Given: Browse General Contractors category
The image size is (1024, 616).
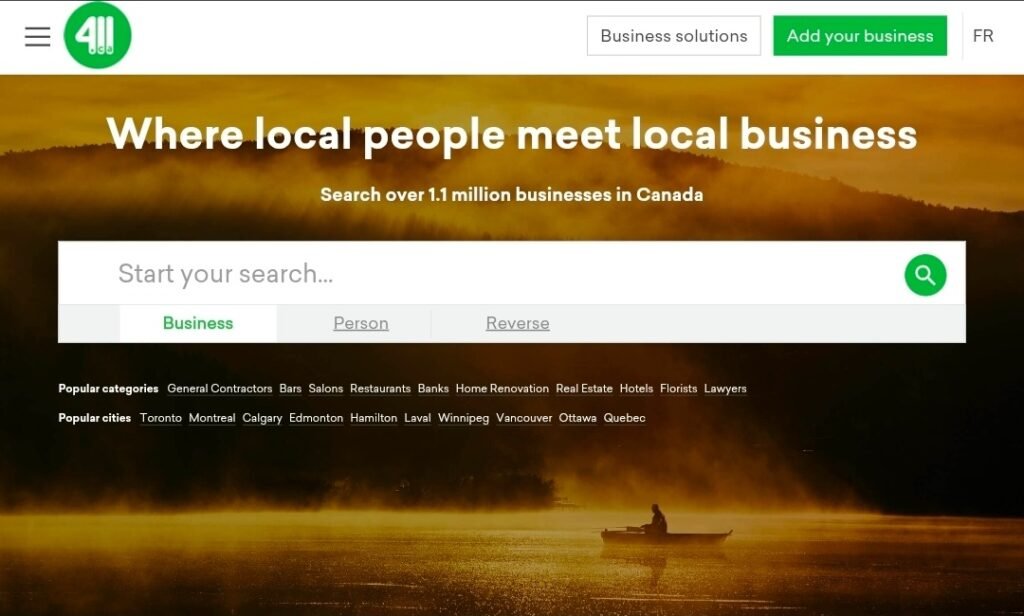Looking at the screenshot, I should (x=219, y=389).
